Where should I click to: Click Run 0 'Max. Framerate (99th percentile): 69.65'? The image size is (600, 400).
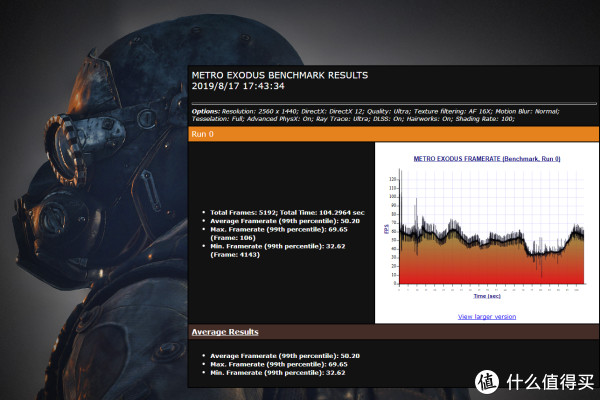click(x=279, y=229)
